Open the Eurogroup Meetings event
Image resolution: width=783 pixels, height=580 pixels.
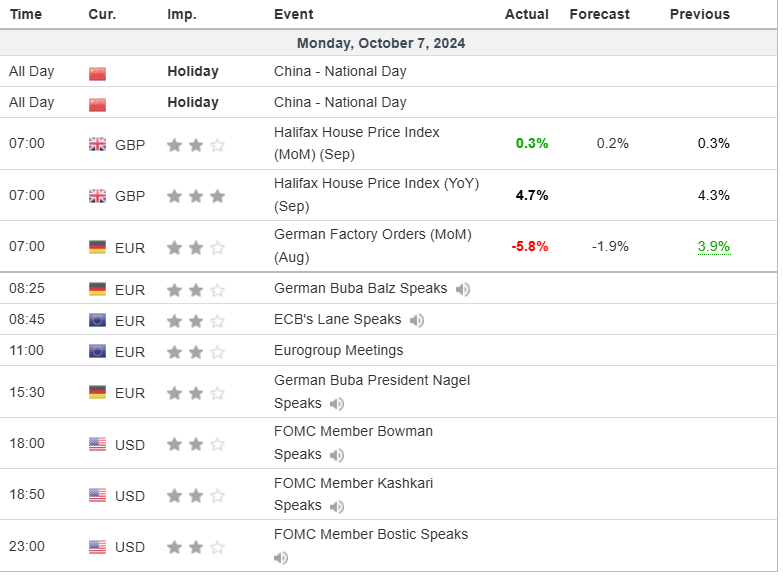[x=338, y=351]
